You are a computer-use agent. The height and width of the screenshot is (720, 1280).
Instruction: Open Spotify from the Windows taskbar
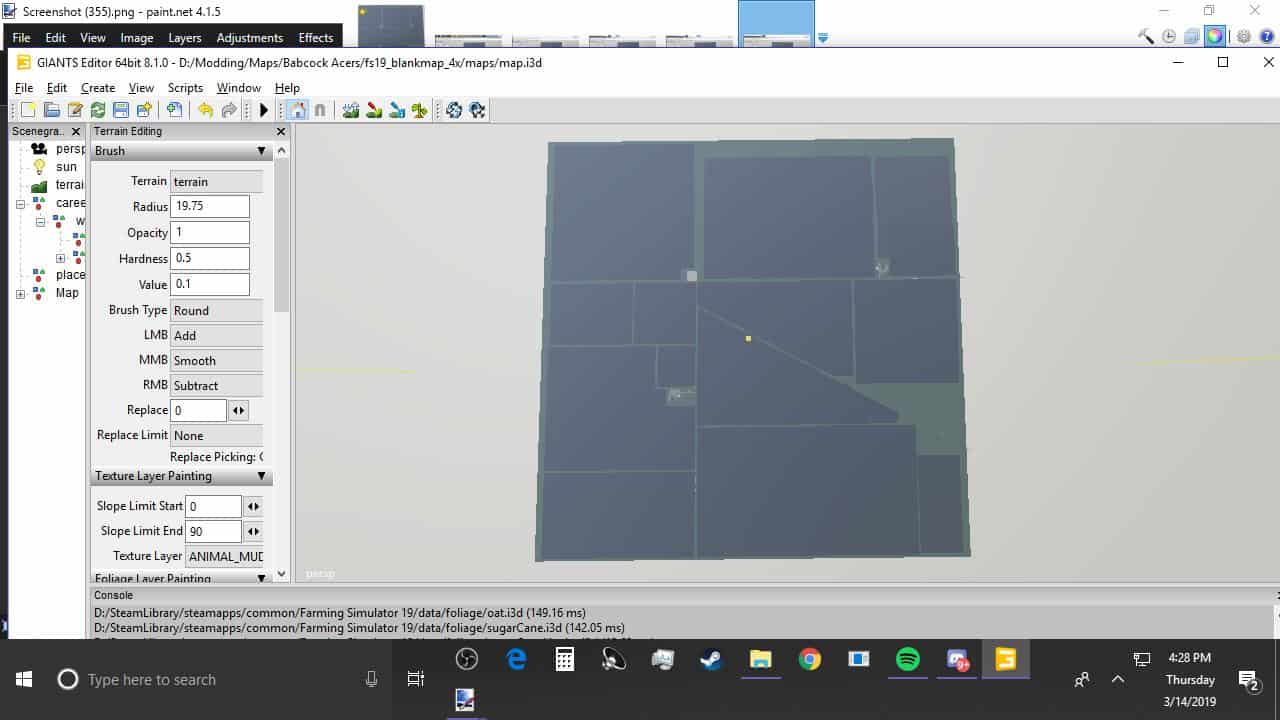pos(908,659)
